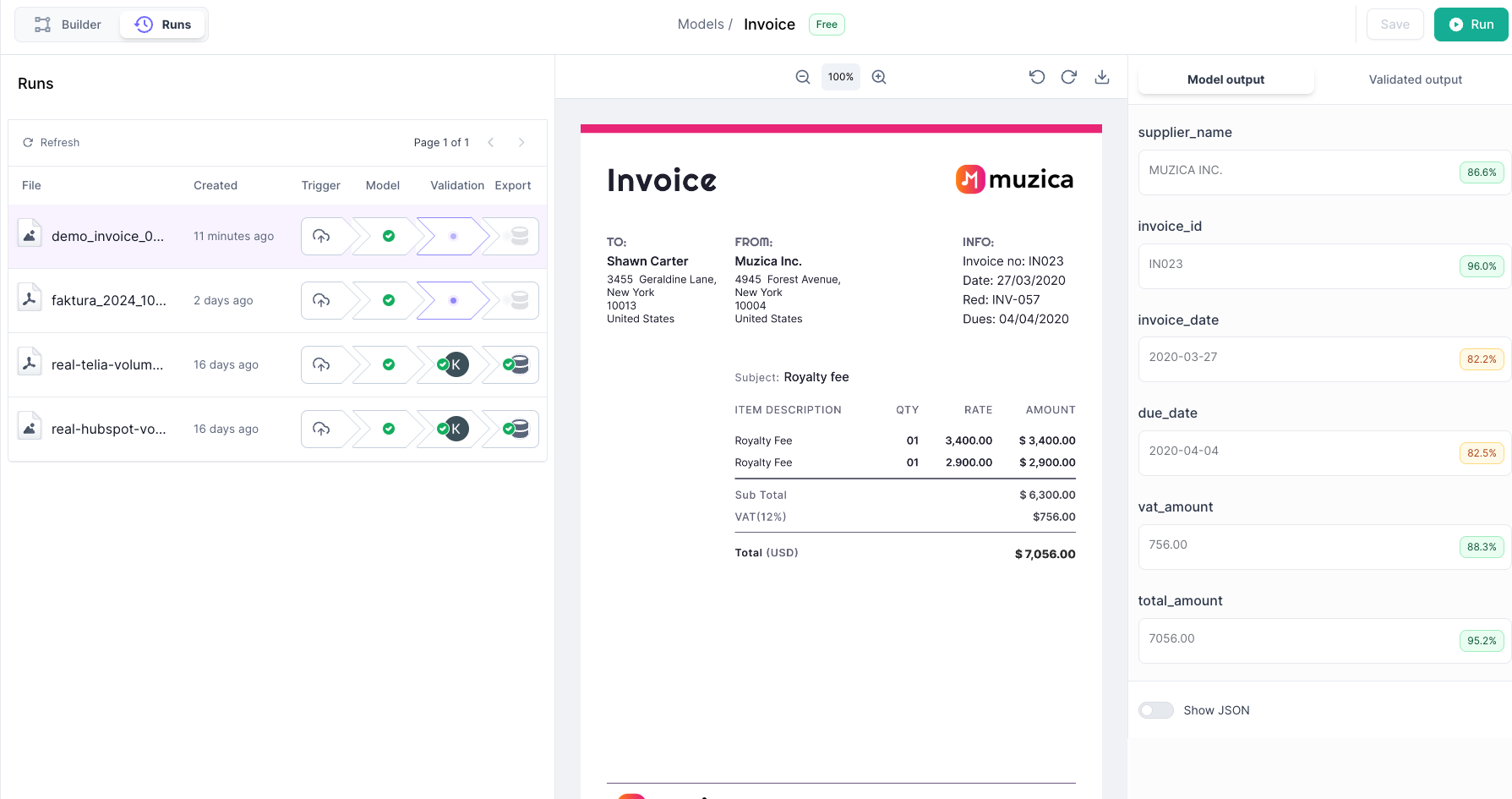The height and width of the screenshot is (799, 1512).
Task: Open the Validated output tab
Action: 1416,79
